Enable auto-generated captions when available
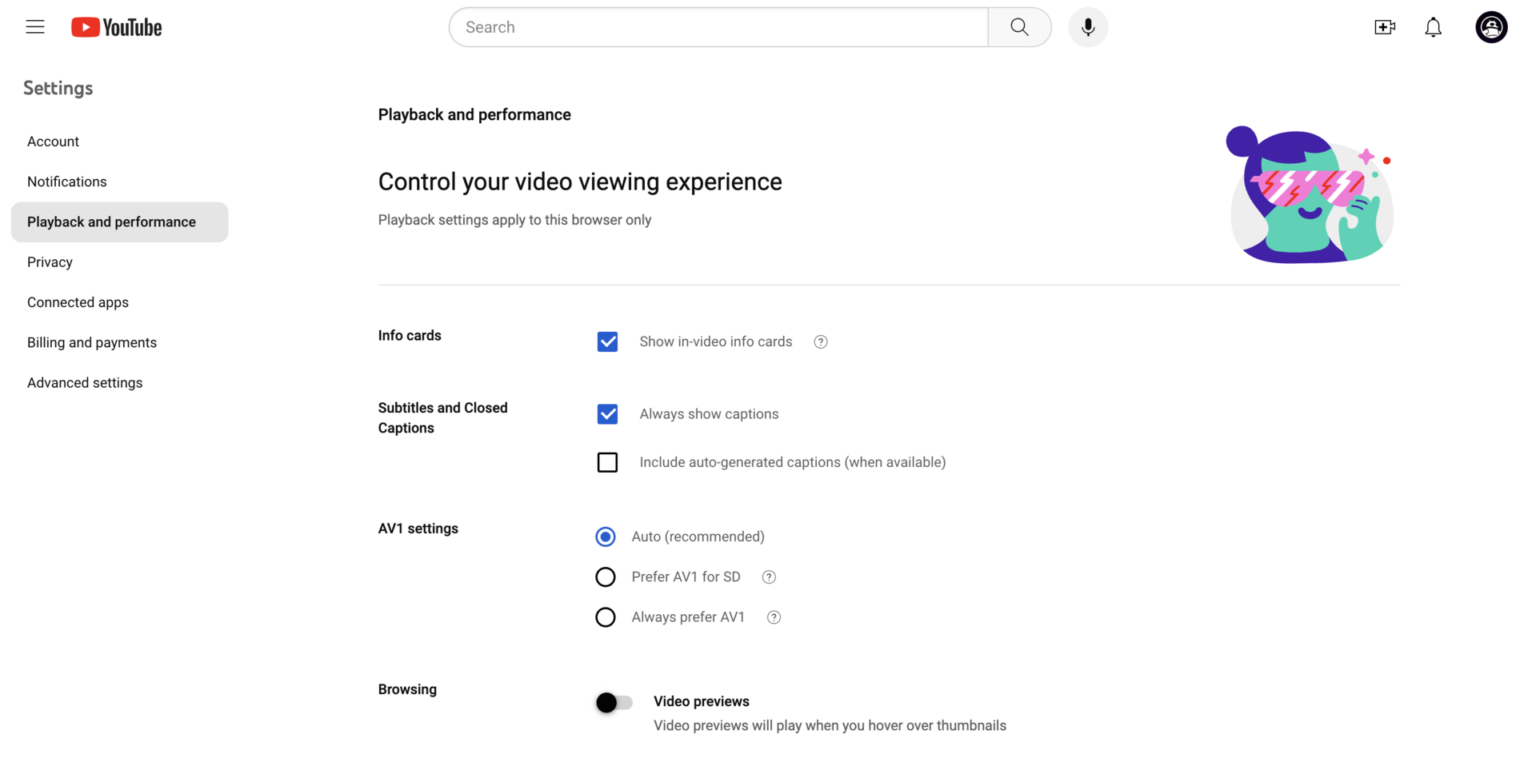Image resolution: width=1536 pixels, height=762 pixels. 607,462
